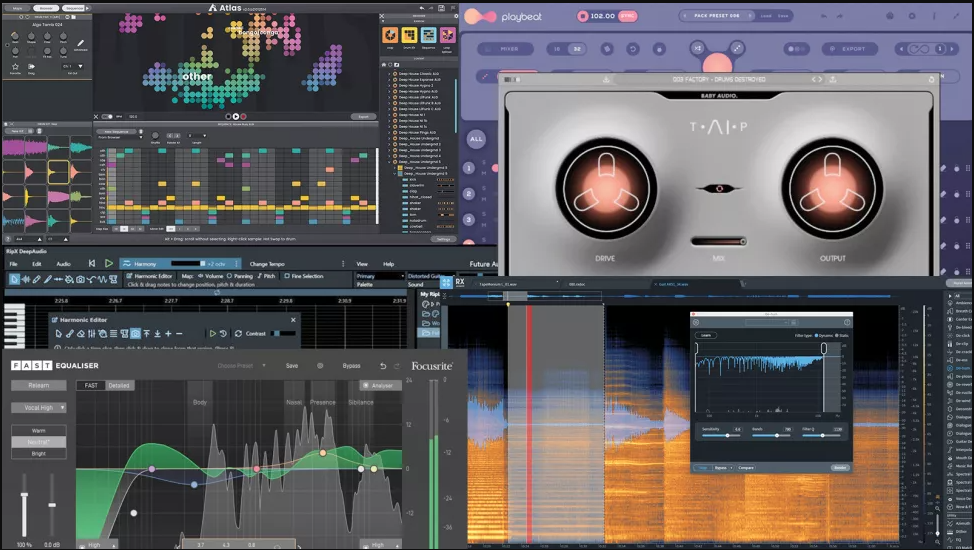Viewport: 974px width, 550px height.
Task: Click the undo arrow in FAST Equaliser
Action: (x=383, y=366)
